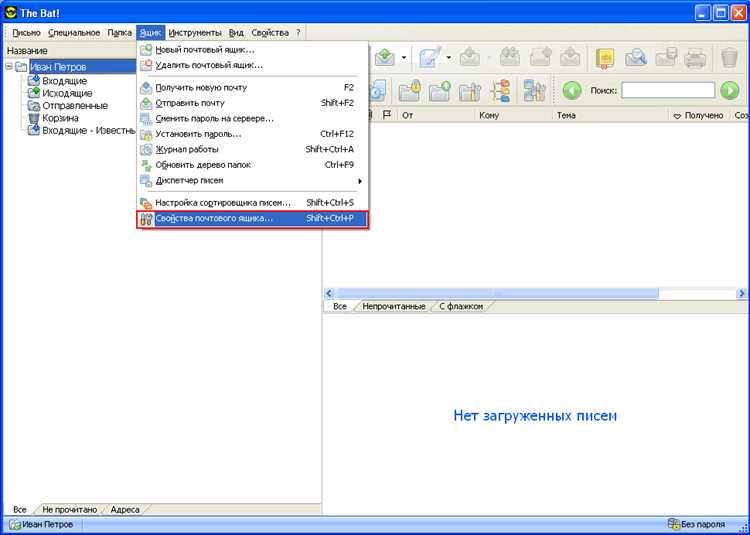Image resolution: width=750 pixels, height=535 pixels.
Task: Click the green back arrow beside Поиск
Action: (x=572, y=90)
